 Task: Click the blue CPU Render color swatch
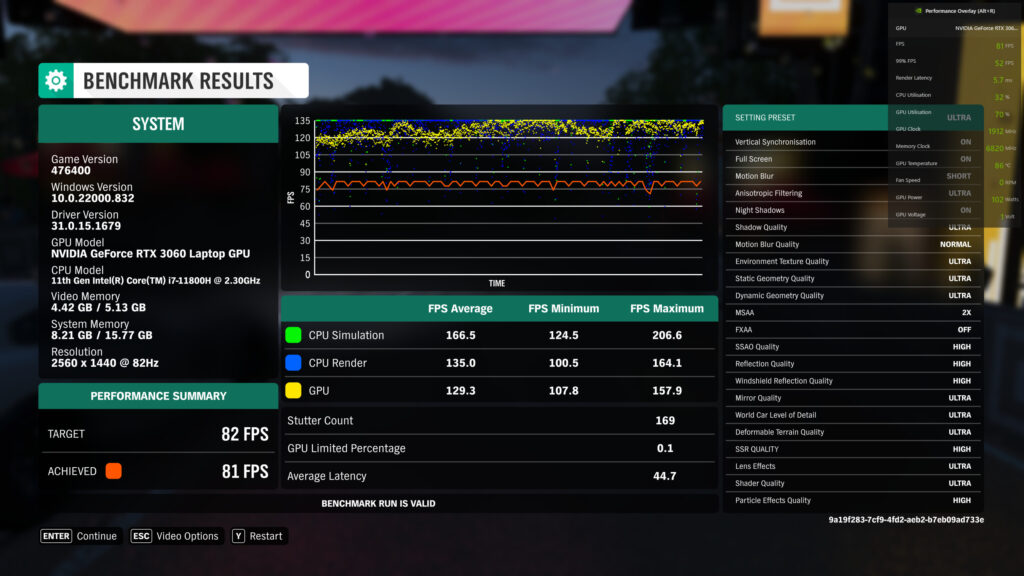point(293,362)
